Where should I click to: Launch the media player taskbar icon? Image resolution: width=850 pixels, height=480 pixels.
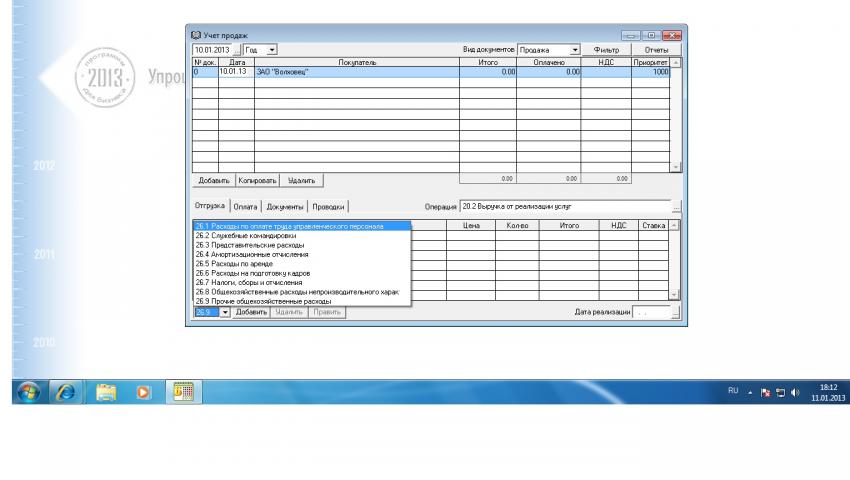[143, 392]
